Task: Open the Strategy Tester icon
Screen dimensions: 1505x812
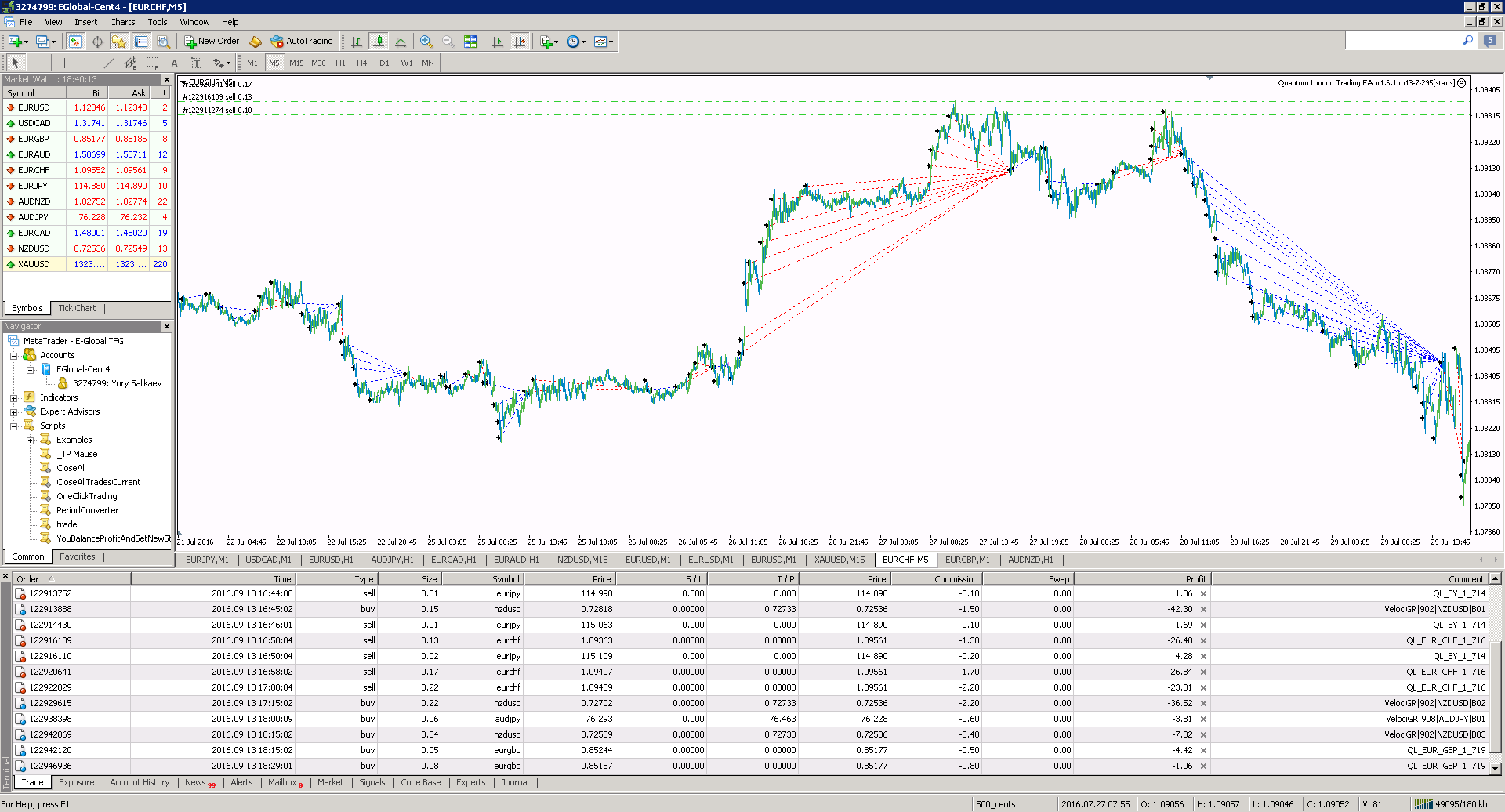Action: tap(163, 42)
